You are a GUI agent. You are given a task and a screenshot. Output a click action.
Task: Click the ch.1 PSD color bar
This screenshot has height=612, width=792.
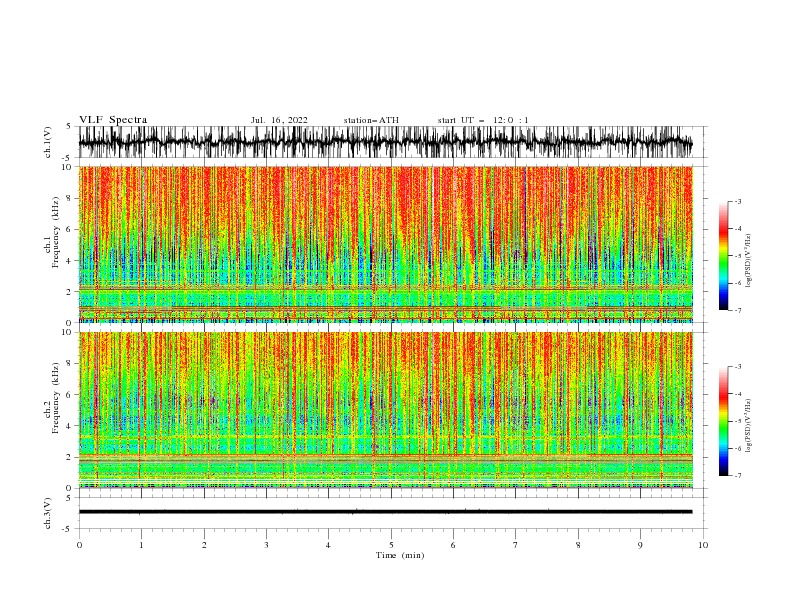723,255
